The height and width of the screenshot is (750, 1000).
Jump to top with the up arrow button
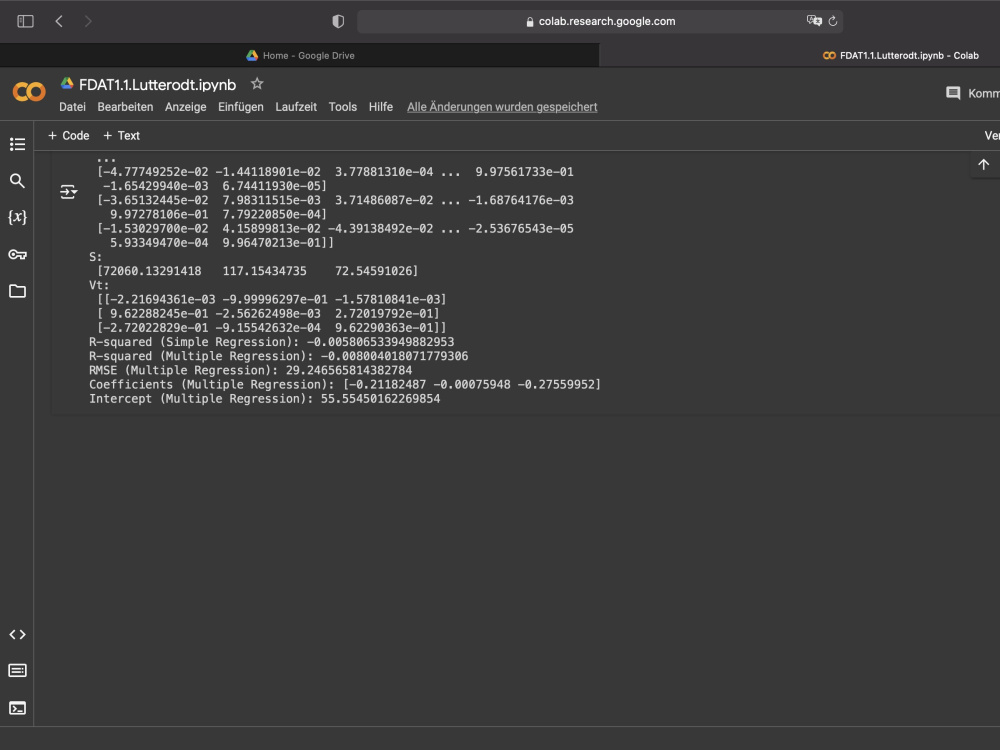click(x=983, y=165)
